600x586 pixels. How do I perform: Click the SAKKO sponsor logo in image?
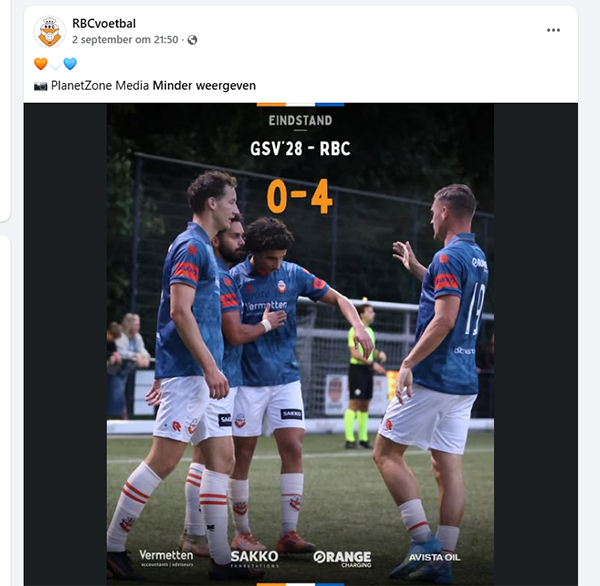[x=254, y=558]
